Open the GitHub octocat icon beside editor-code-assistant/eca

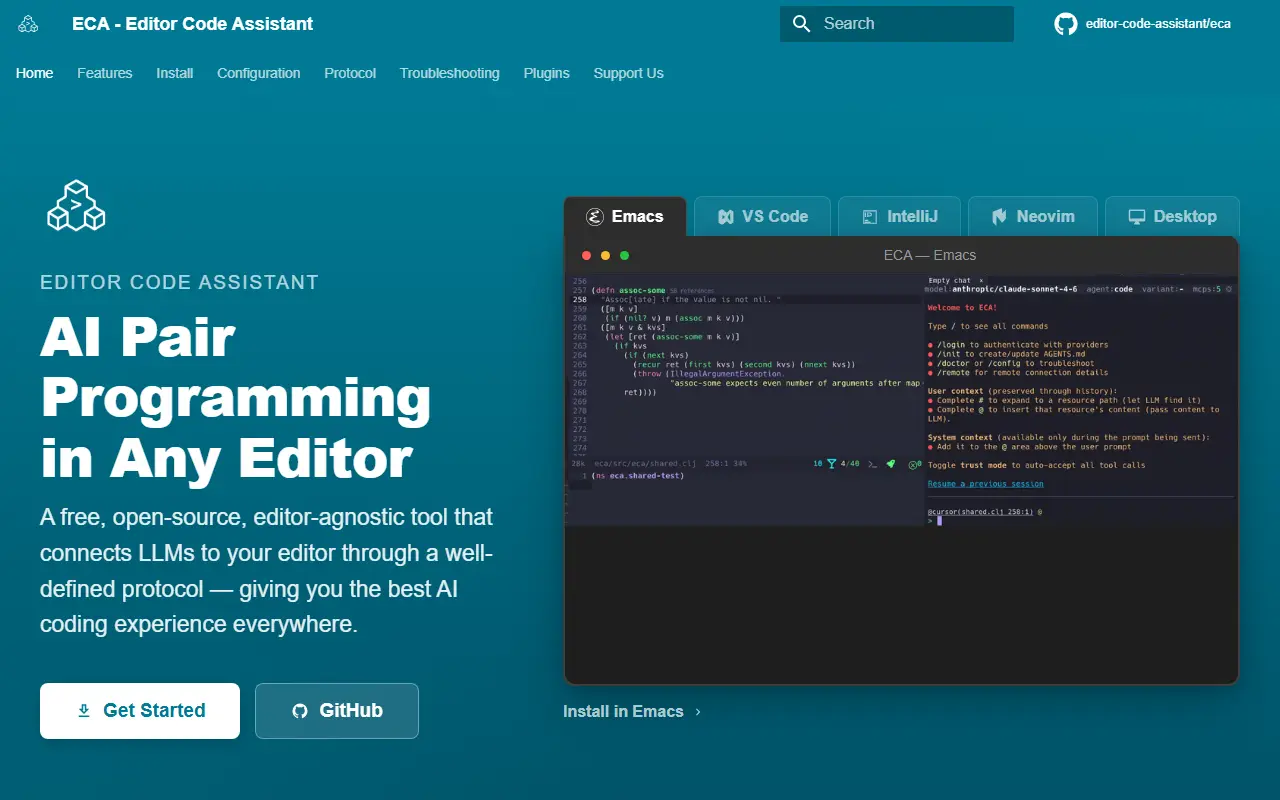[x=1066, y=24]
